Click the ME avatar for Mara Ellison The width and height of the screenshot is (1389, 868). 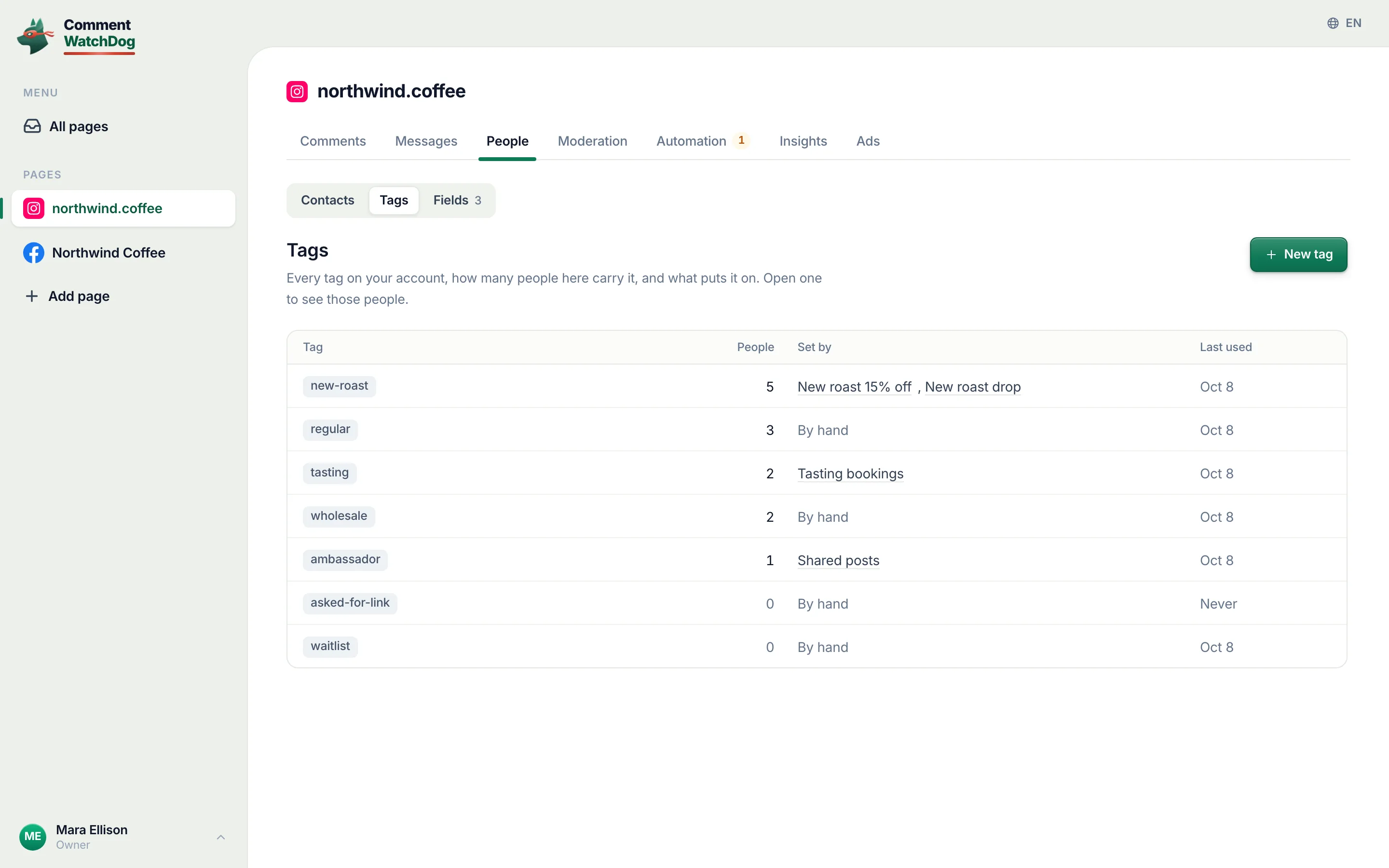[33, 837]
